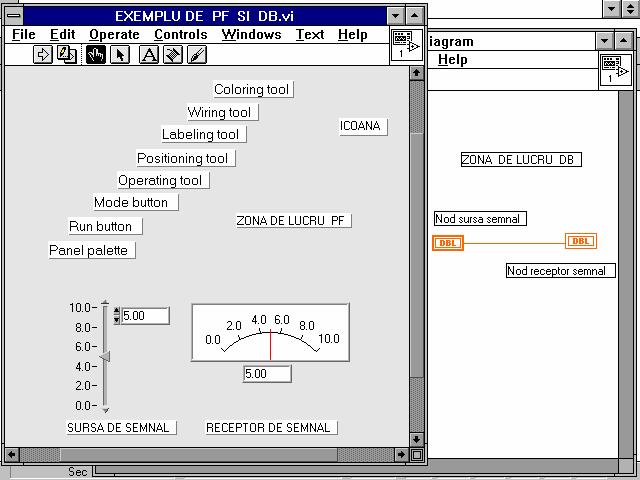
Task: Click the slider digital display 5.00 field
Action: click(x=145, y=316)
